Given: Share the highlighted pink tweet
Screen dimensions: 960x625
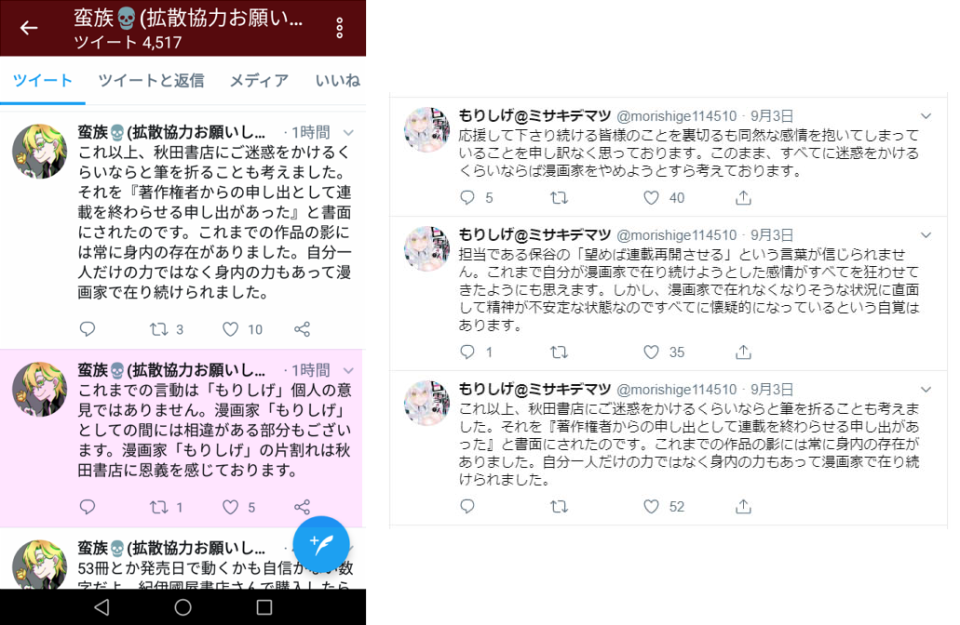Looking at the screenshot, I should [302, 507].
